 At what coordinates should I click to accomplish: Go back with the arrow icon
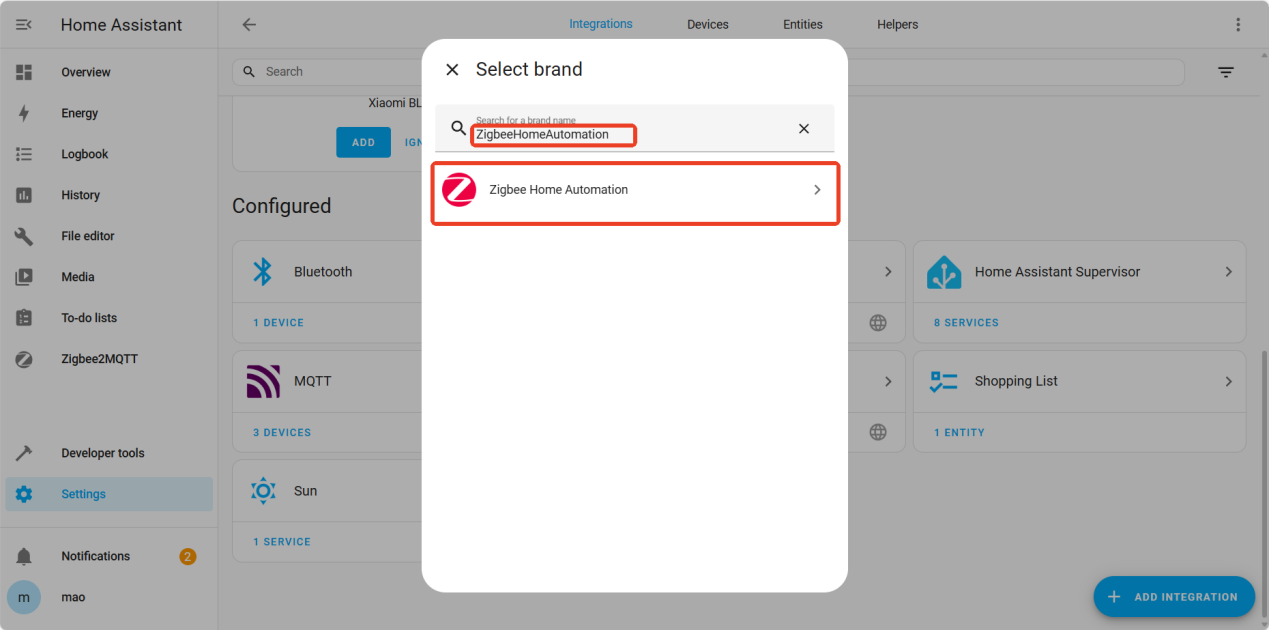click(249, 25)
